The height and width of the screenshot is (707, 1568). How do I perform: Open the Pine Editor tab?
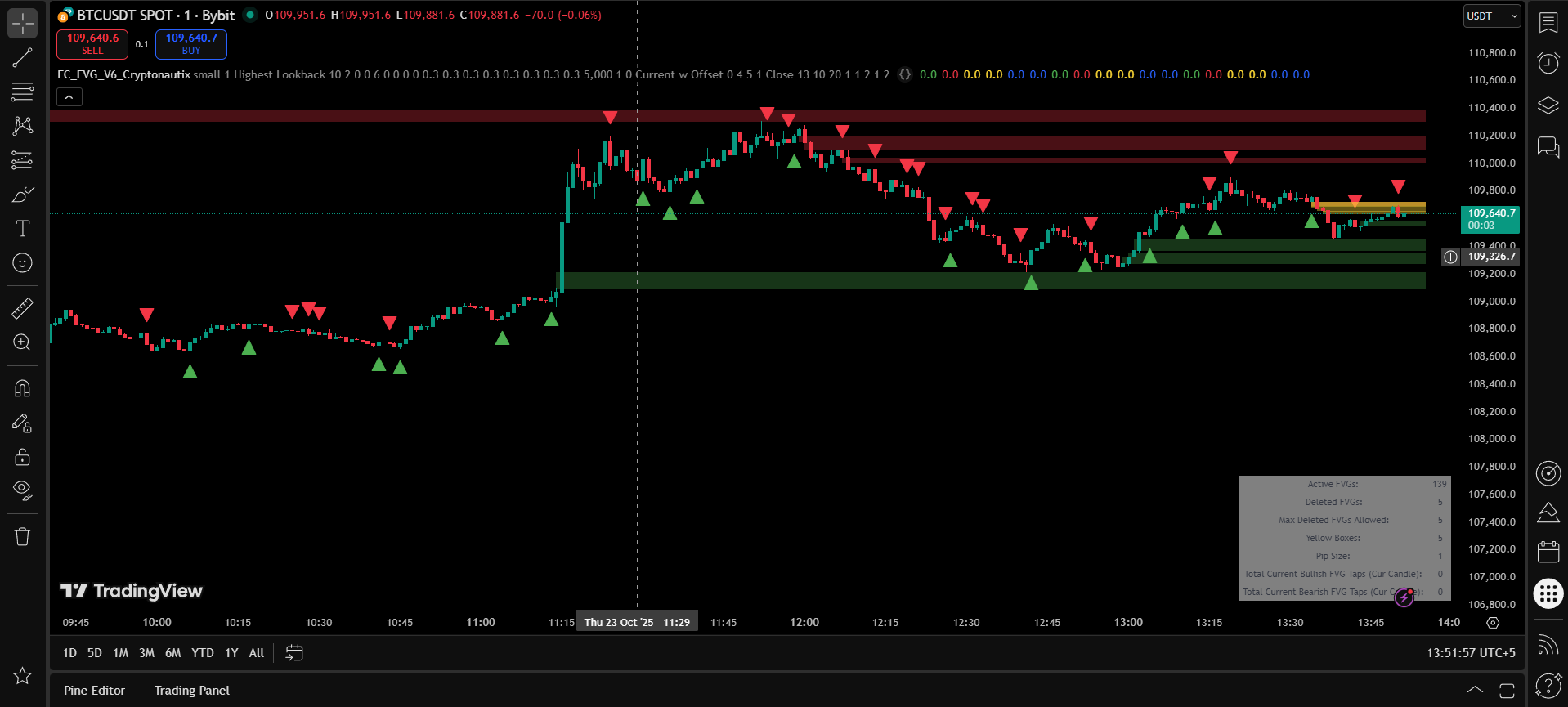pos(94,691)
